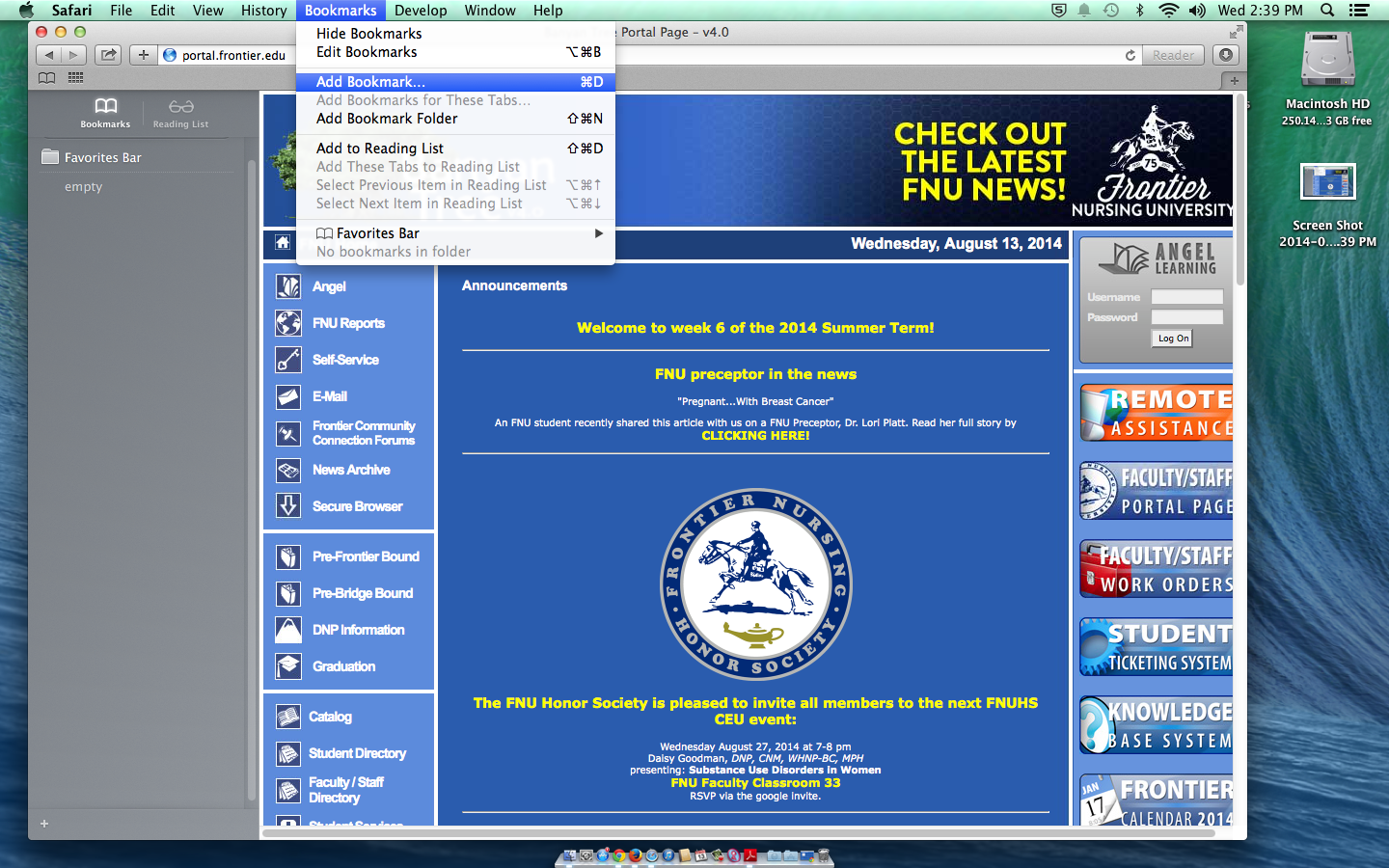Click the Angel sidebar icon

[287, 286]
